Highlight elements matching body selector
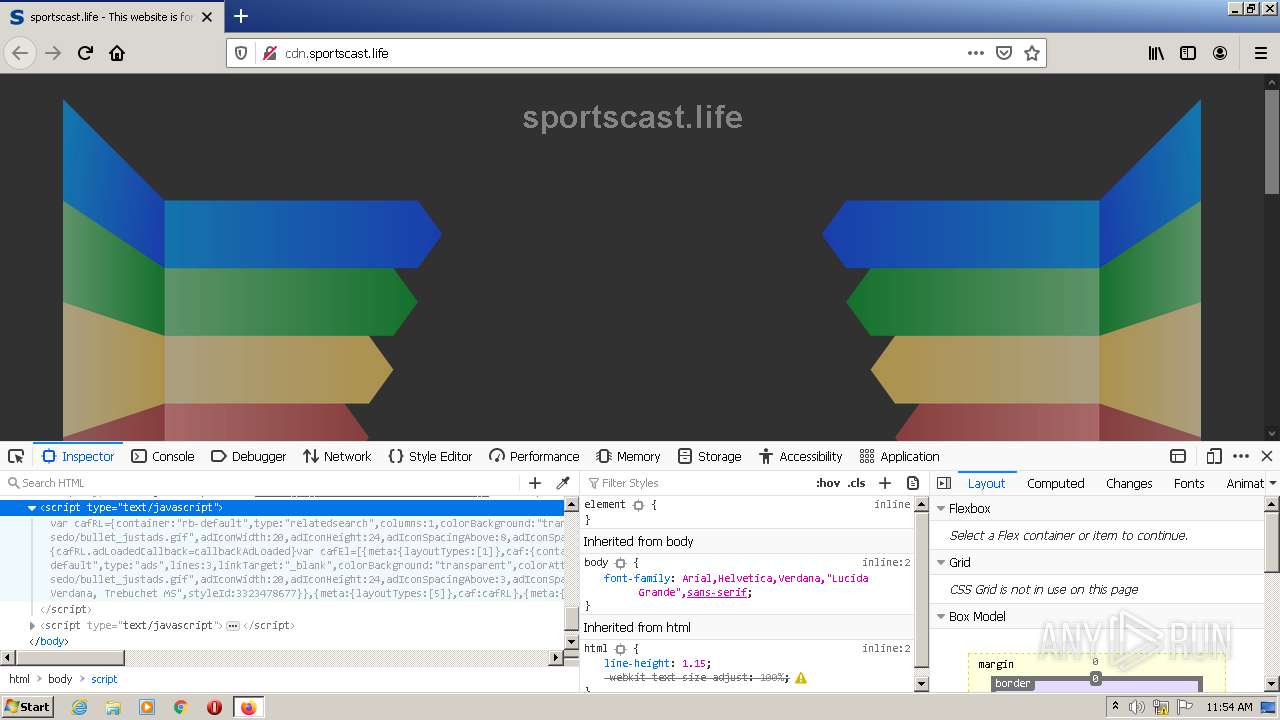The height and width of the screenshot is (720, 1280). (x=620, y=563)
